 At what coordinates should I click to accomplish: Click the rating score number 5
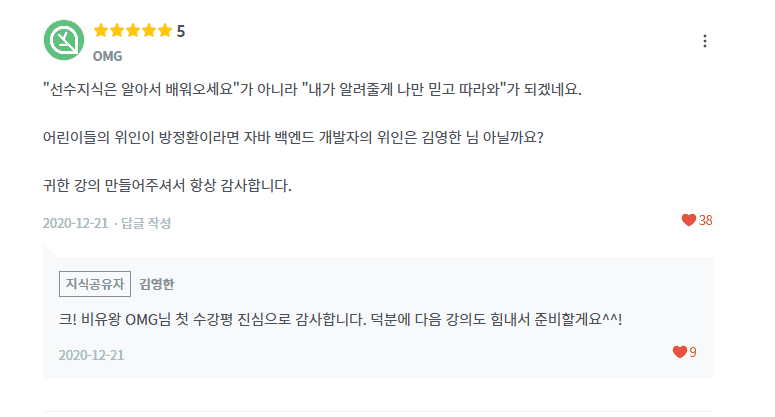(x=181, y=31)
